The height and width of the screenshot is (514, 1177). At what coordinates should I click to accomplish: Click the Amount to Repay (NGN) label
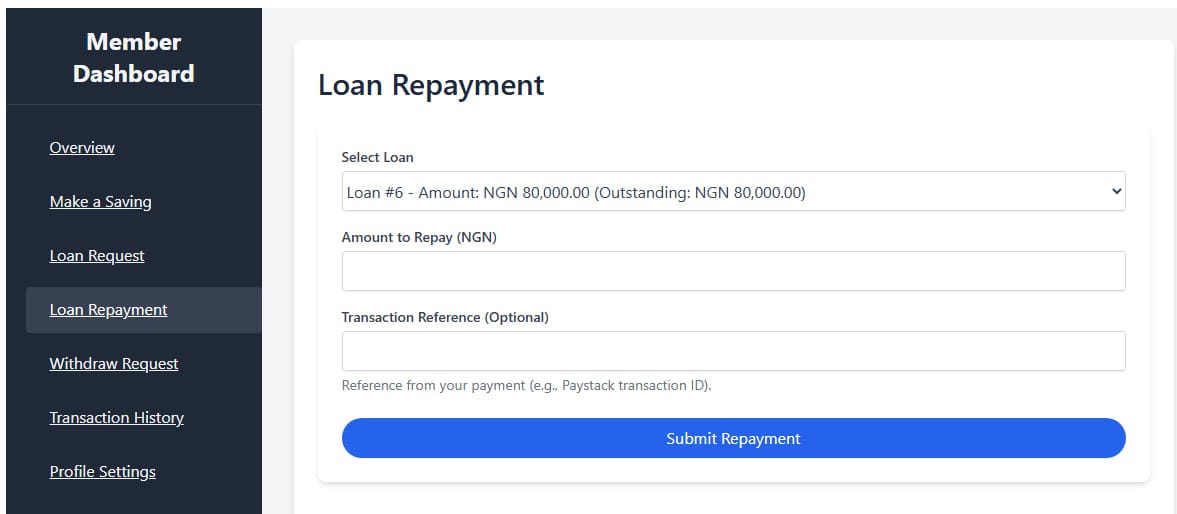click(419, 237)
